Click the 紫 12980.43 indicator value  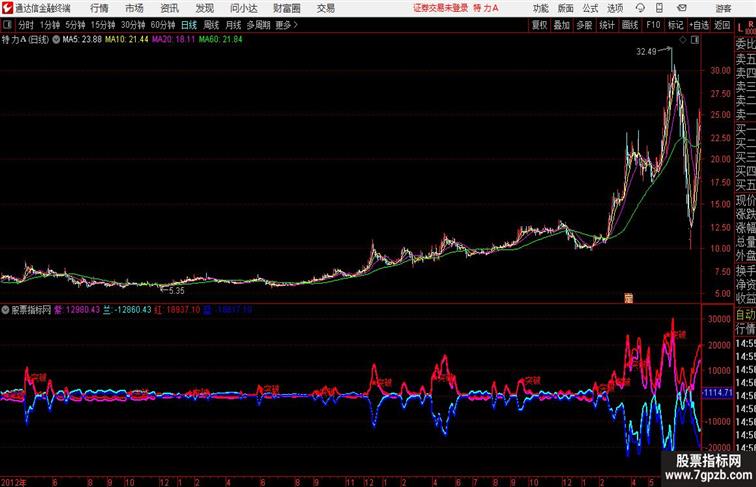tap(77, 310)
